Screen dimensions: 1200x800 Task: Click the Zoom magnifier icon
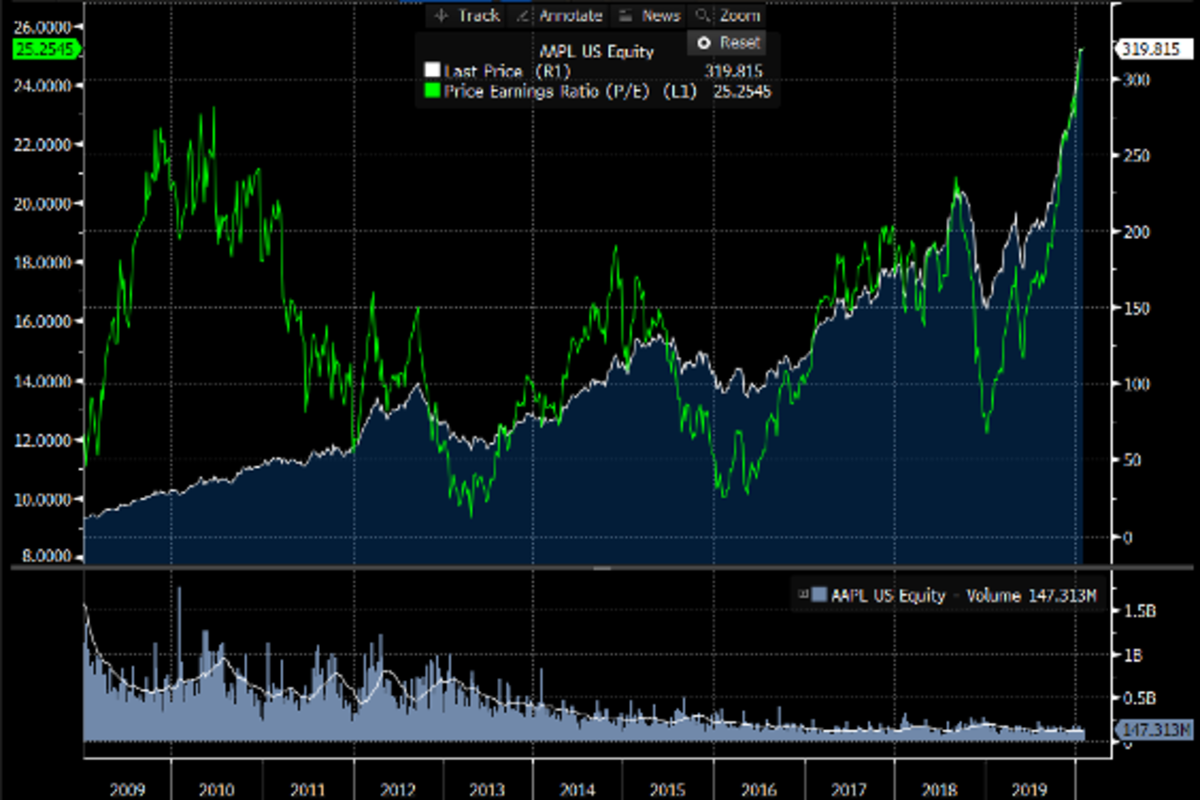(x=702, y=16)
